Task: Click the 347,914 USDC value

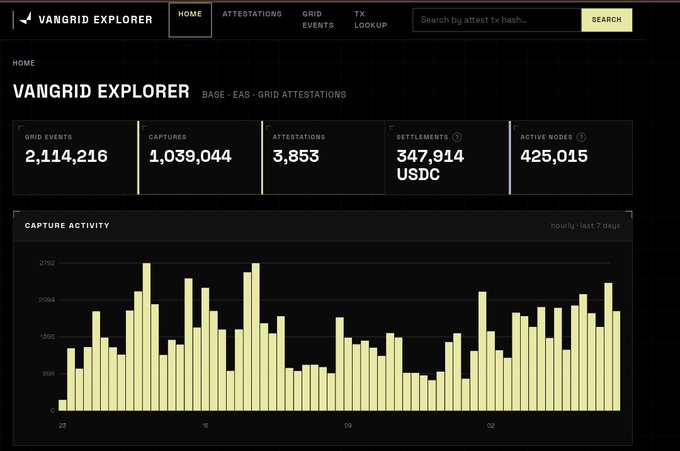Action: [430, 165]
